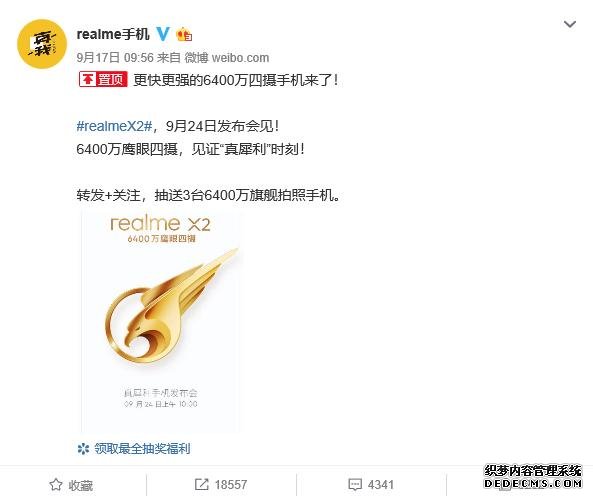Open the realme X2 poster image
This screenshot has height=498, width=593.
[161, 321]
